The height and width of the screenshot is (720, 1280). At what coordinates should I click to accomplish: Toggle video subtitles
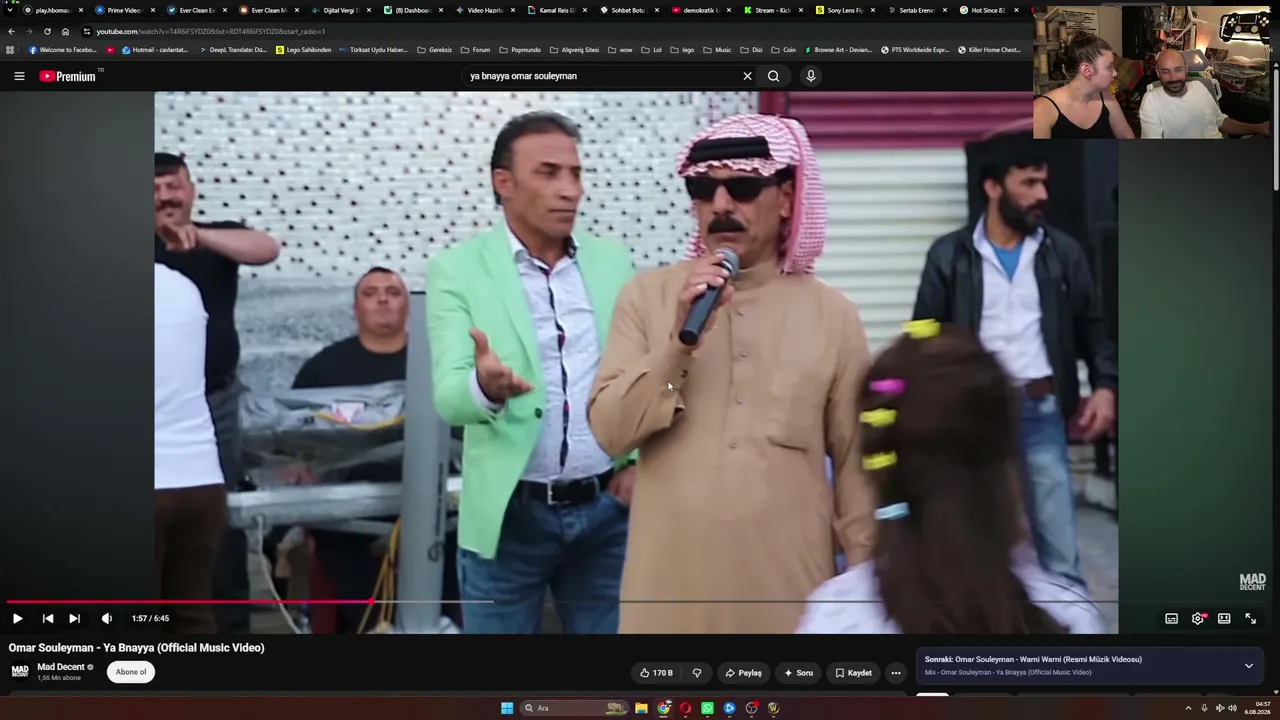[1171, 619]
